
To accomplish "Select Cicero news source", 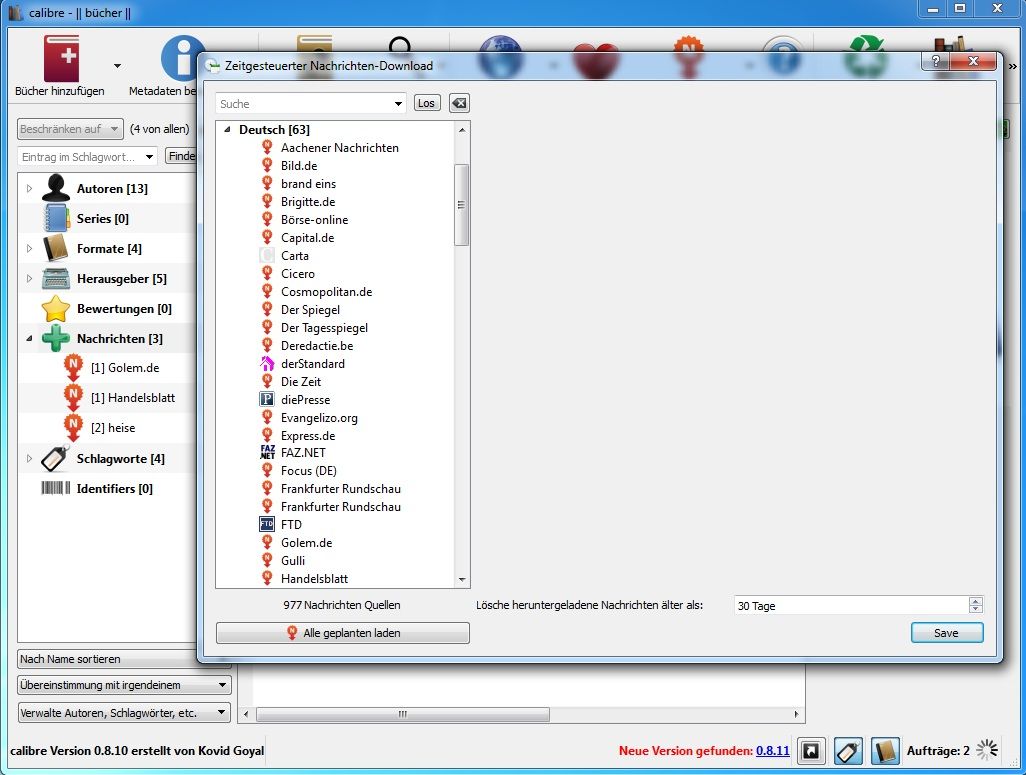I will pos(298,274).
